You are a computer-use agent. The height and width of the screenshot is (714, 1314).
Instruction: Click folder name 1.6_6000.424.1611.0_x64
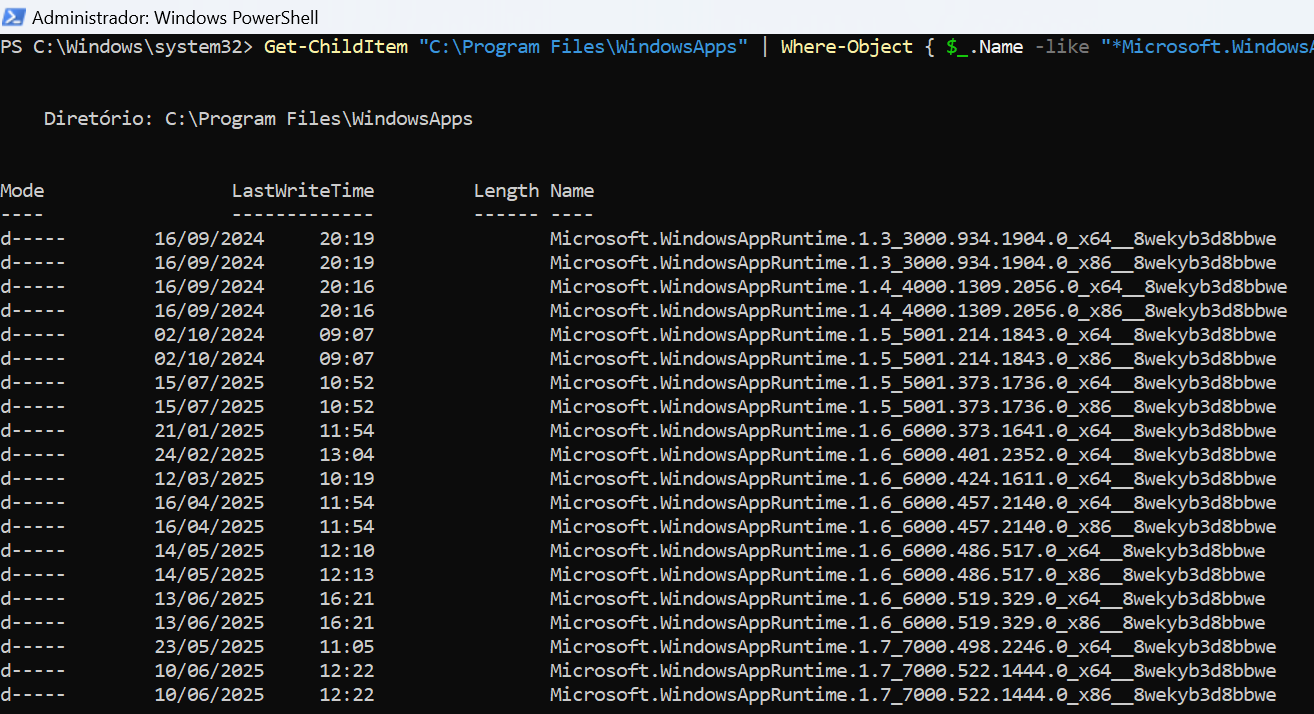point(913,479)
